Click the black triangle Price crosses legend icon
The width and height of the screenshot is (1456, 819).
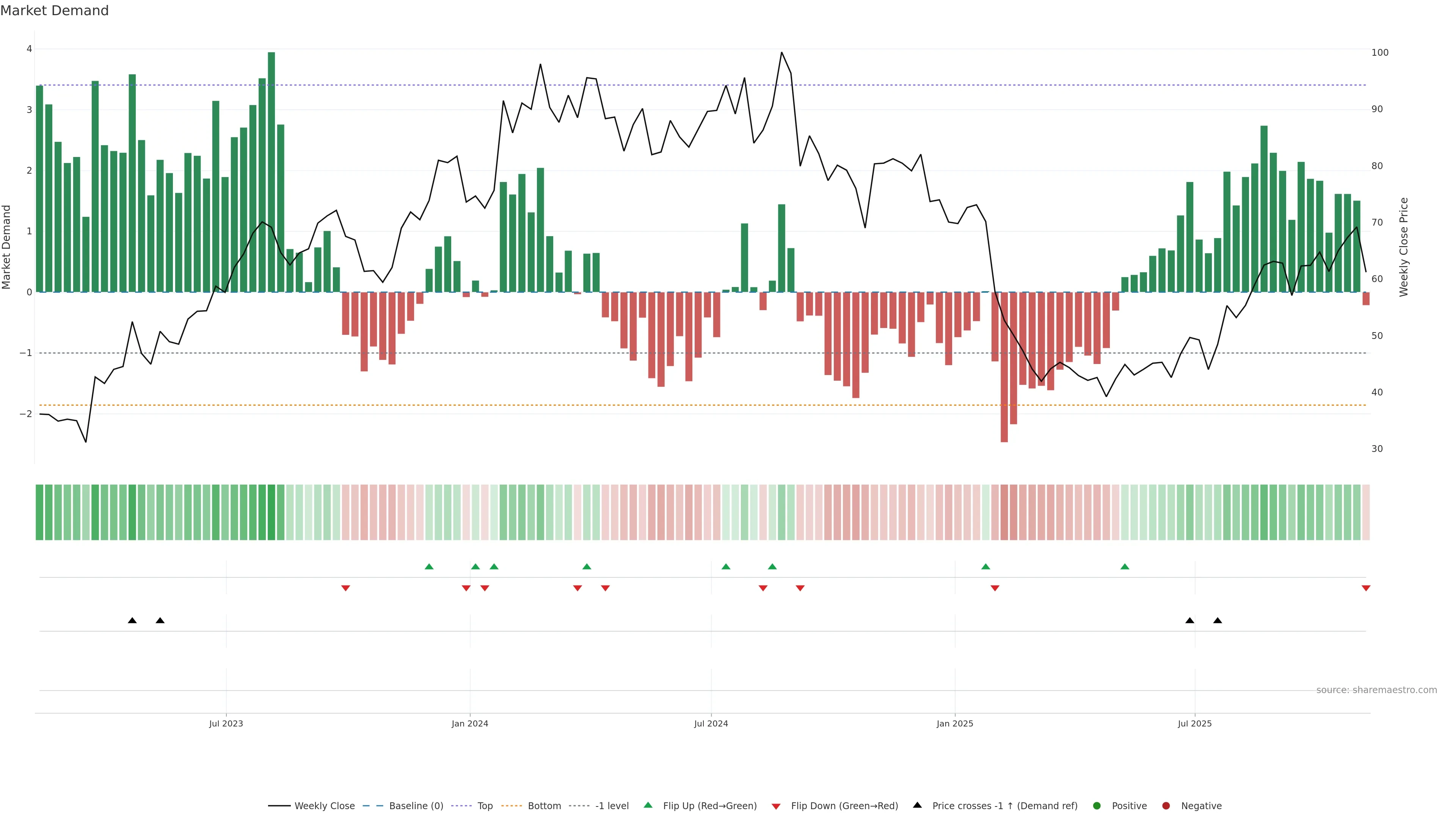point(917,805)
